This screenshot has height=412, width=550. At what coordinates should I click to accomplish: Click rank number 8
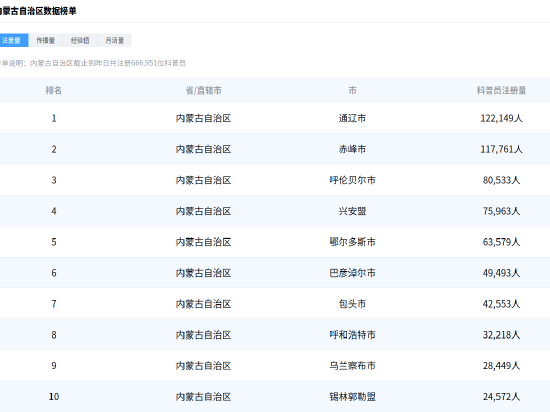[54, 335]
